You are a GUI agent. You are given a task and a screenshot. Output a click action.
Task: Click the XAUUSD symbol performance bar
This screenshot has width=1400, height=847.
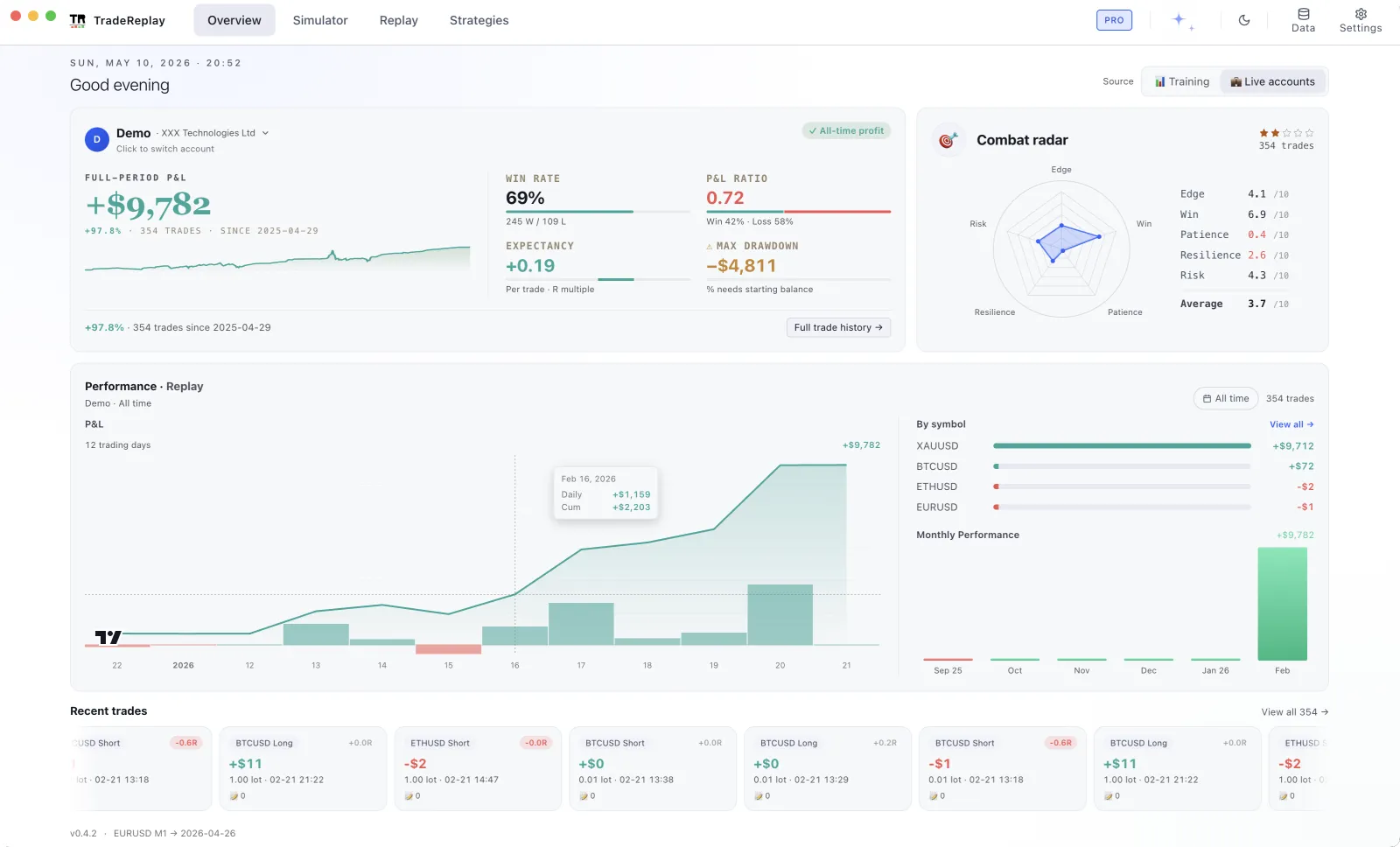tap(1122, 446)
